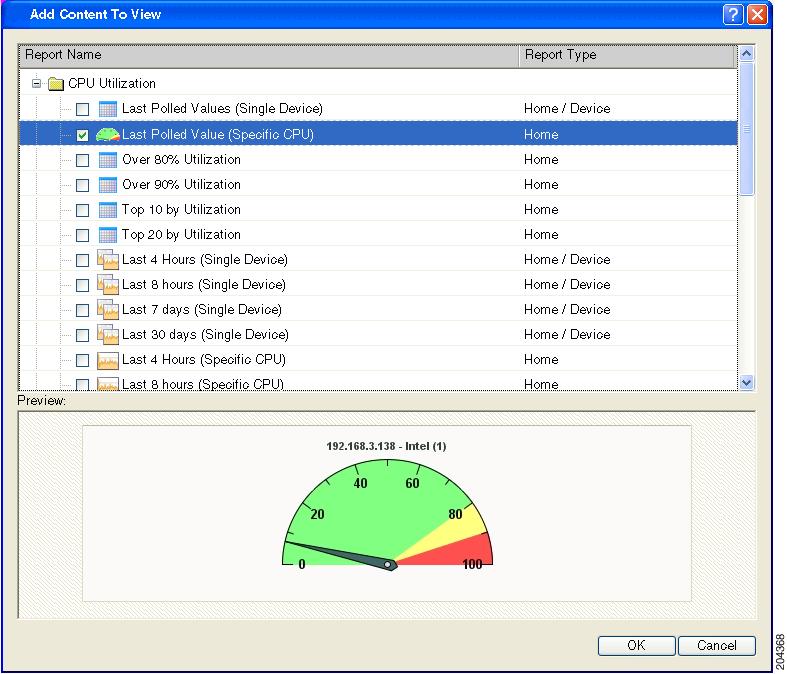Screen dimensions: 787x674
Task: Close the Add Content To View dialog
Action: (757, 14)
